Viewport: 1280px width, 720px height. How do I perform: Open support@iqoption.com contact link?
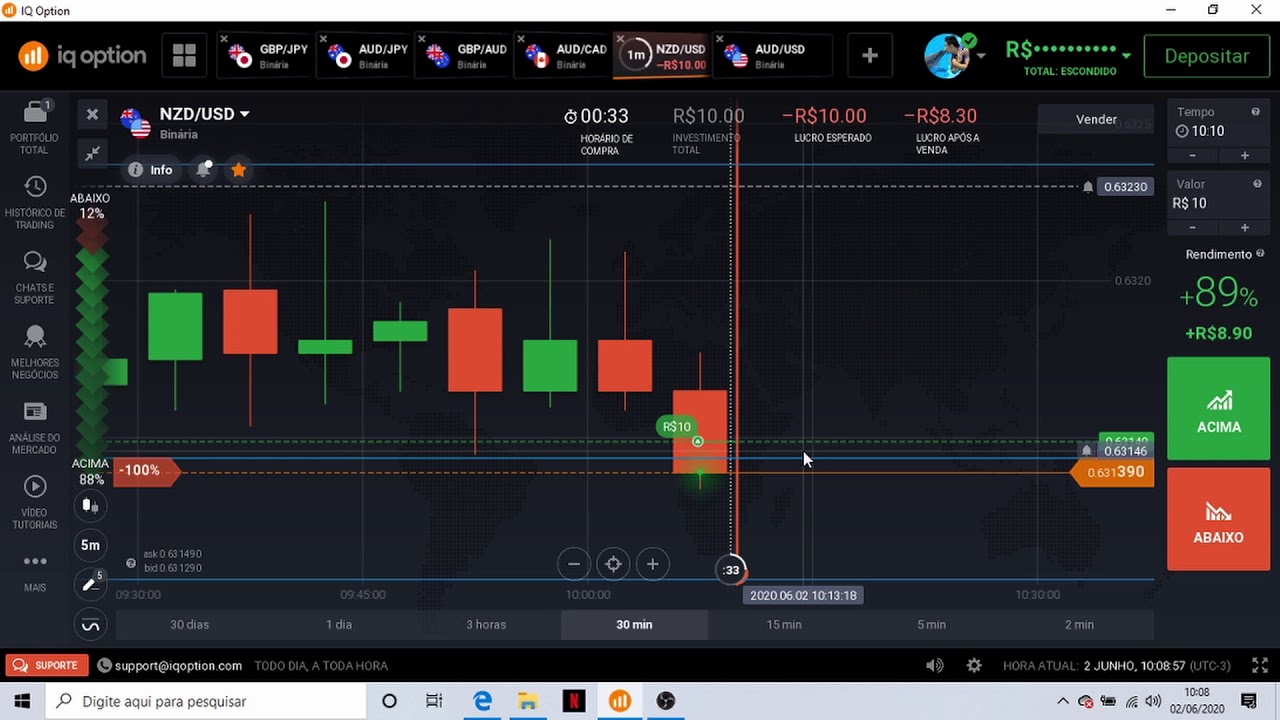coord(169,665)
